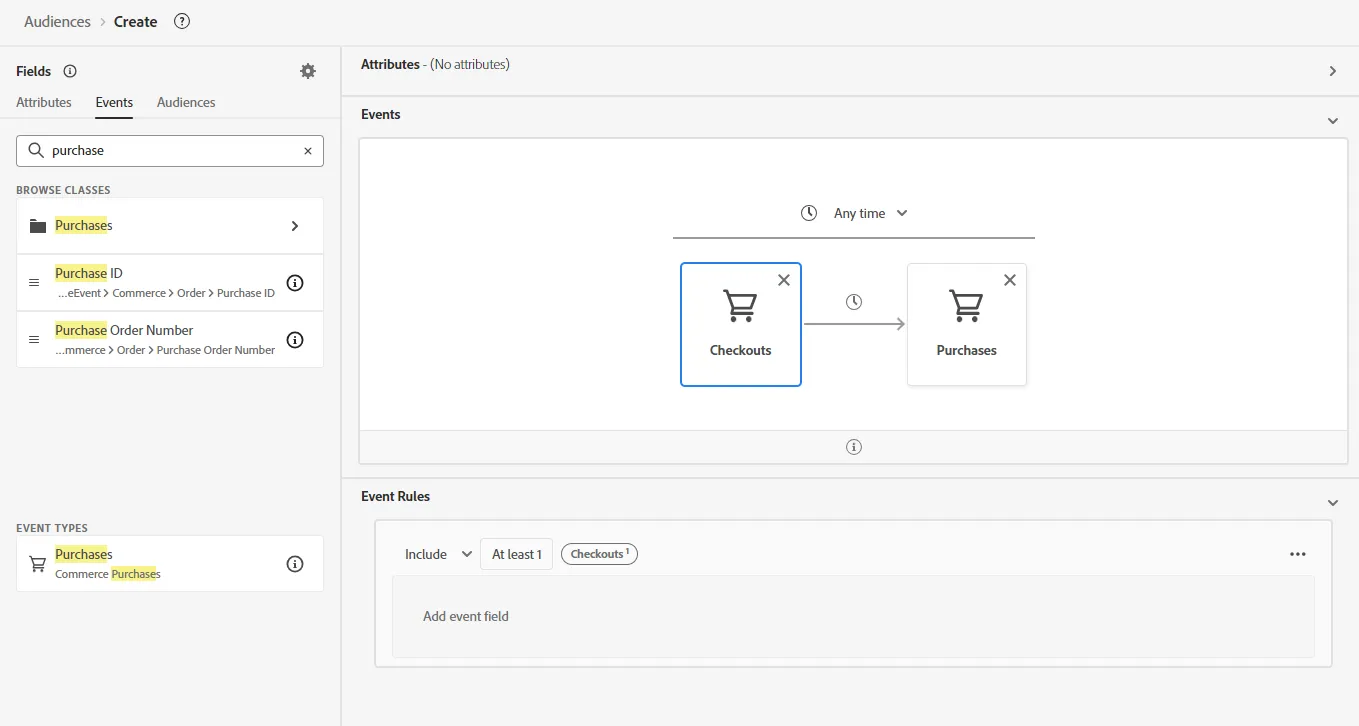Image resolution: width=1359 pixels, height=726 pixels.
Task: Go to Audiences breadcrumb link
Action: pyautogui.click(x=57, y=21)
